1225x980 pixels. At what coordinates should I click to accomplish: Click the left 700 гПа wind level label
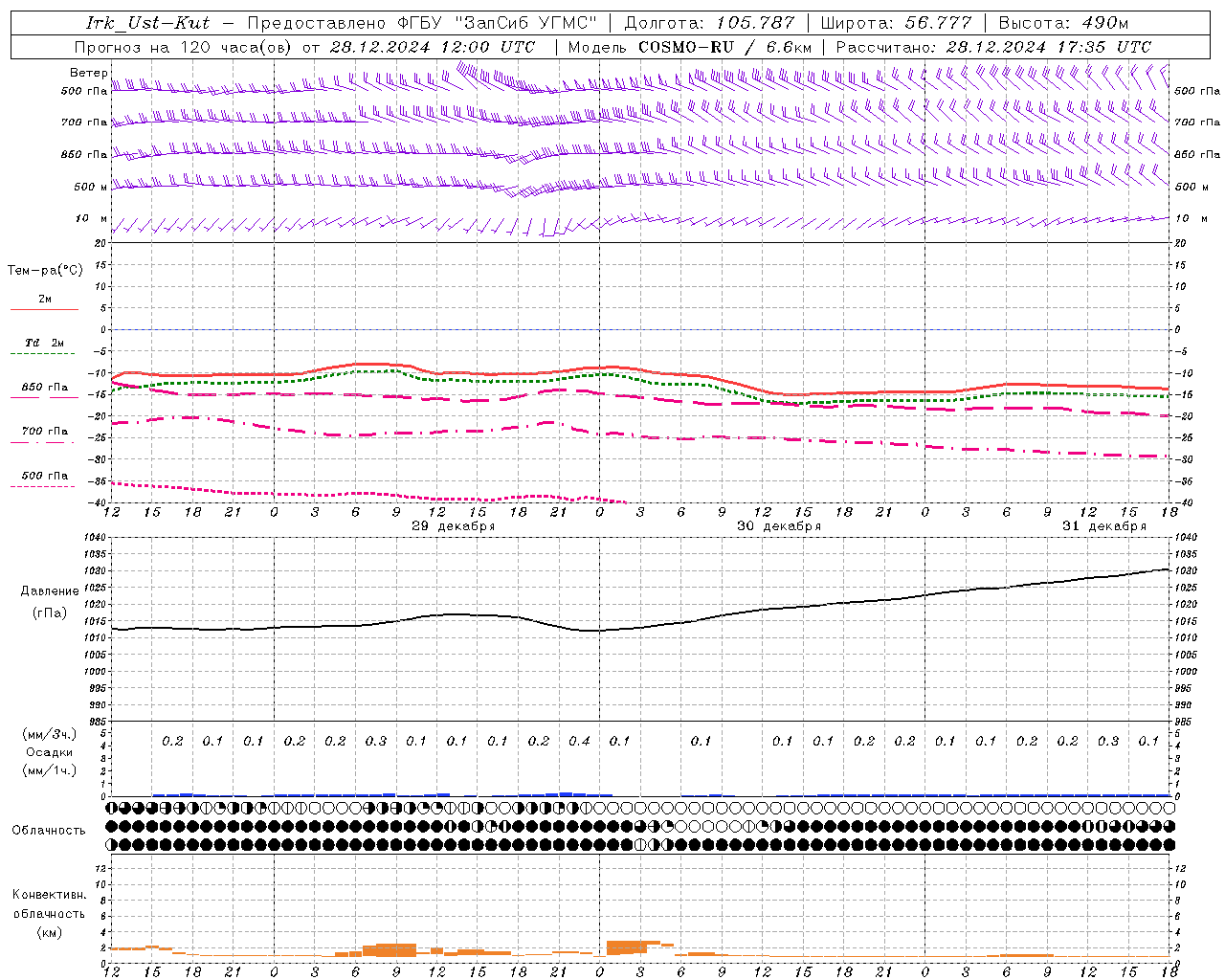tap(84, 122)
